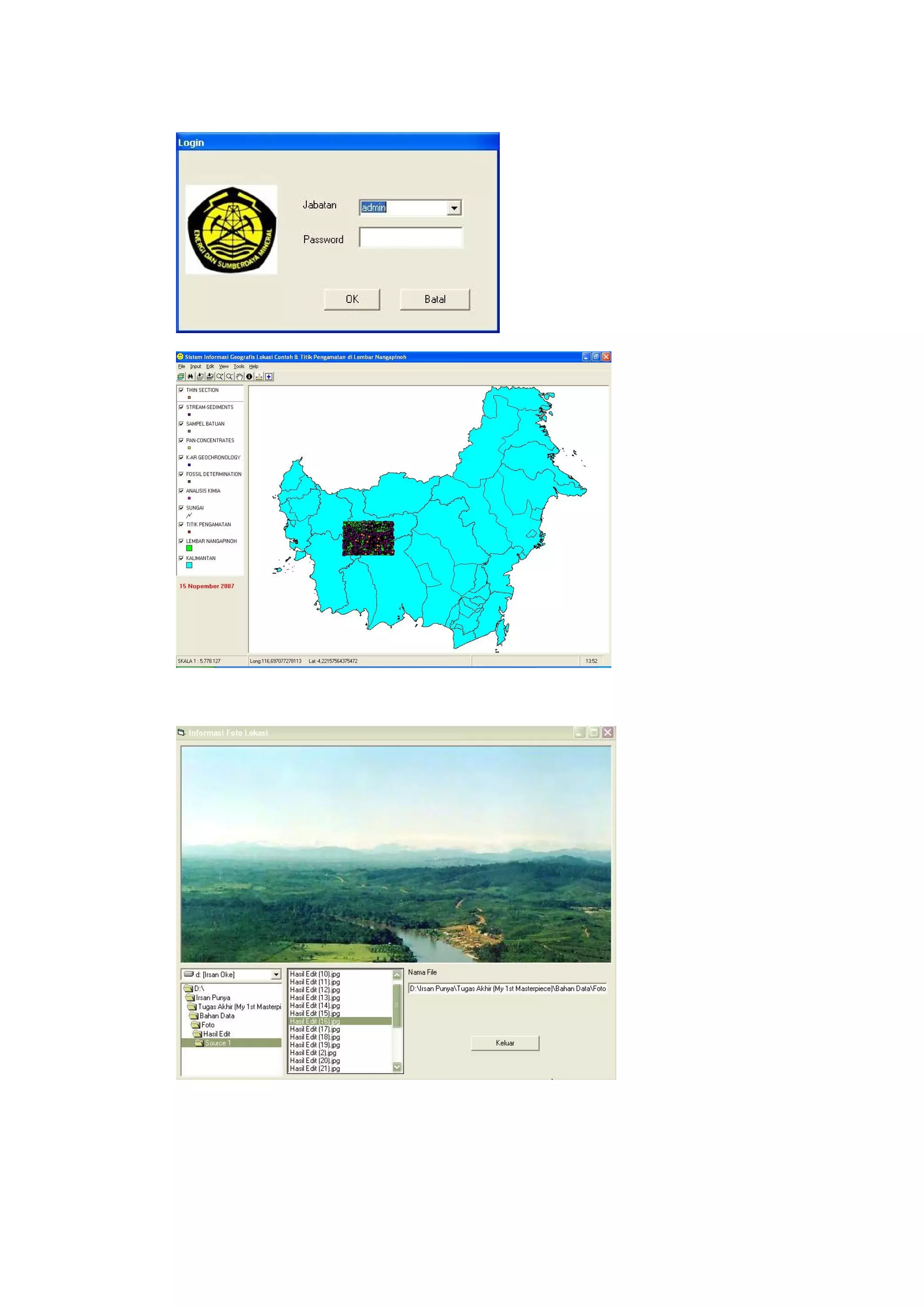
Task: Open the Jabatan dropdown arrow
Action: pyautogui.click(x=454, y=208)
